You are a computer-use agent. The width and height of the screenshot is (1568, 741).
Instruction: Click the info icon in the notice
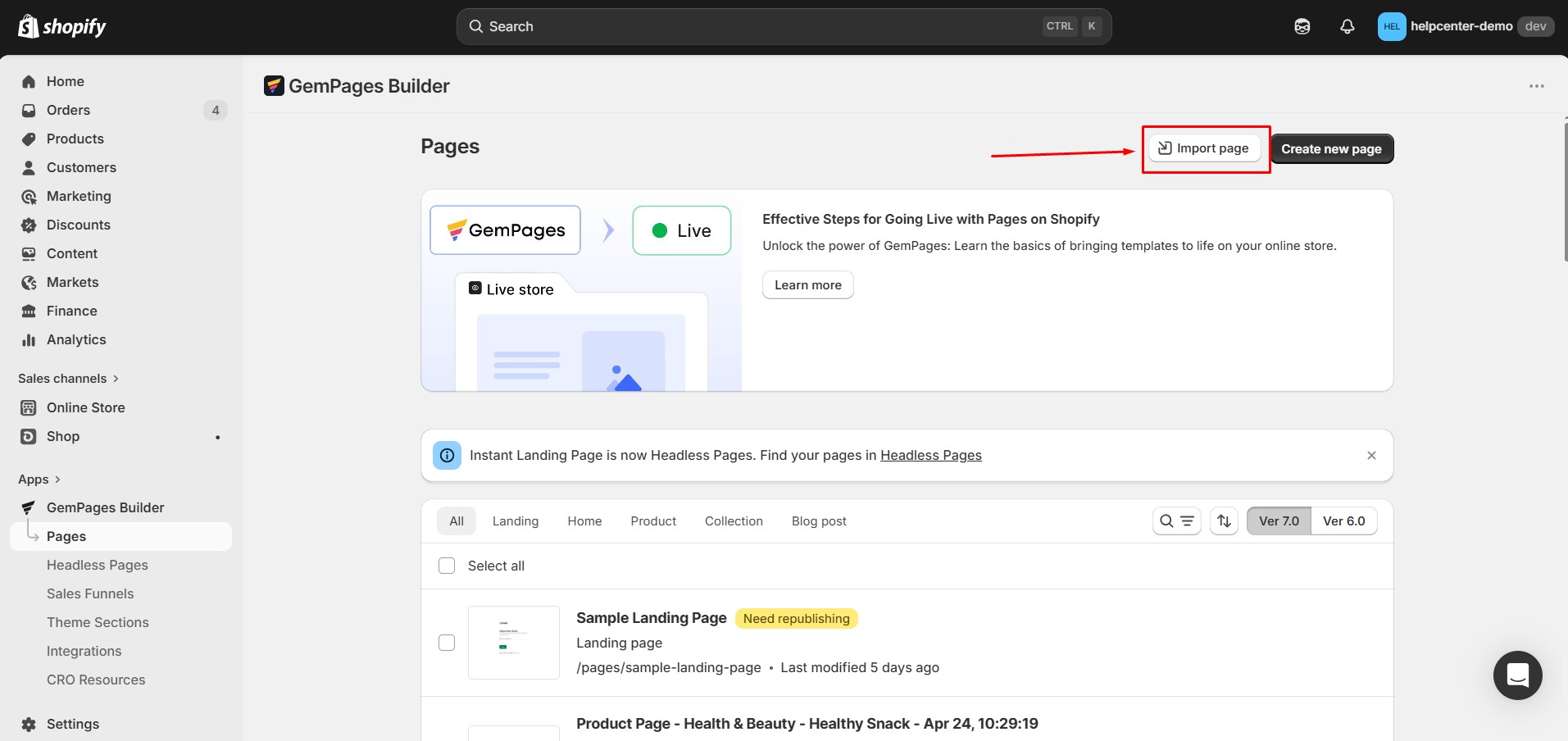coord(447,455)
